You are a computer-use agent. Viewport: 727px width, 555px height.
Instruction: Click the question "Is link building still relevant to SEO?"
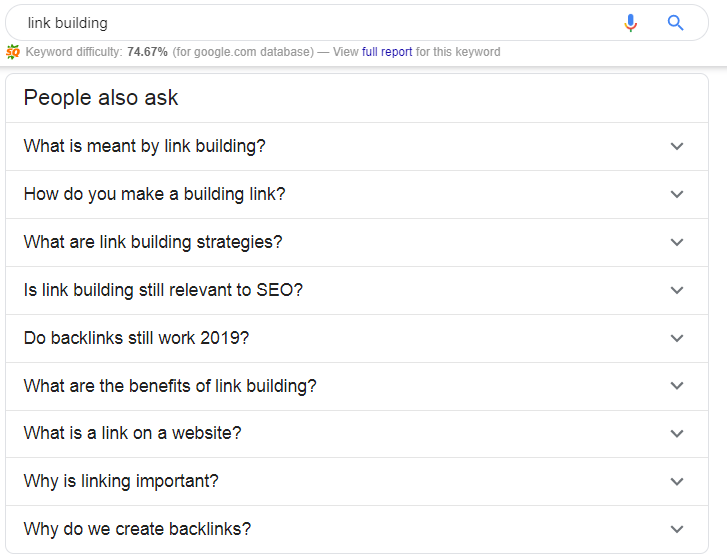click(163, 290)
